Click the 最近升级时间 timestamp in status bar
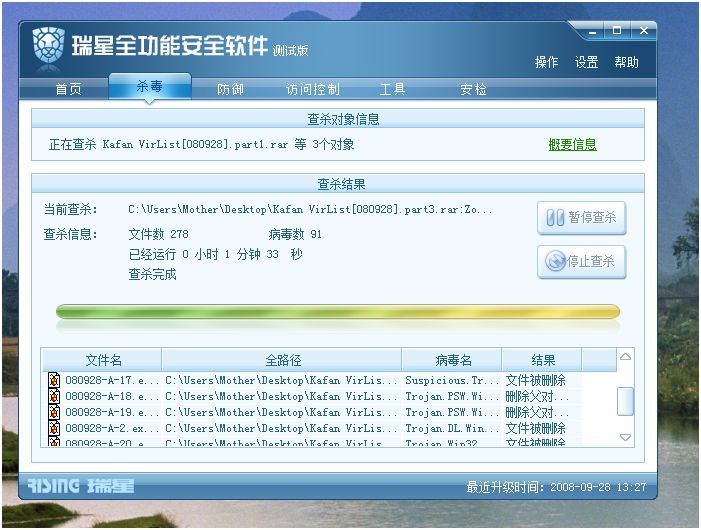This screenshot has height=530, width=701. tap(556, 487)
